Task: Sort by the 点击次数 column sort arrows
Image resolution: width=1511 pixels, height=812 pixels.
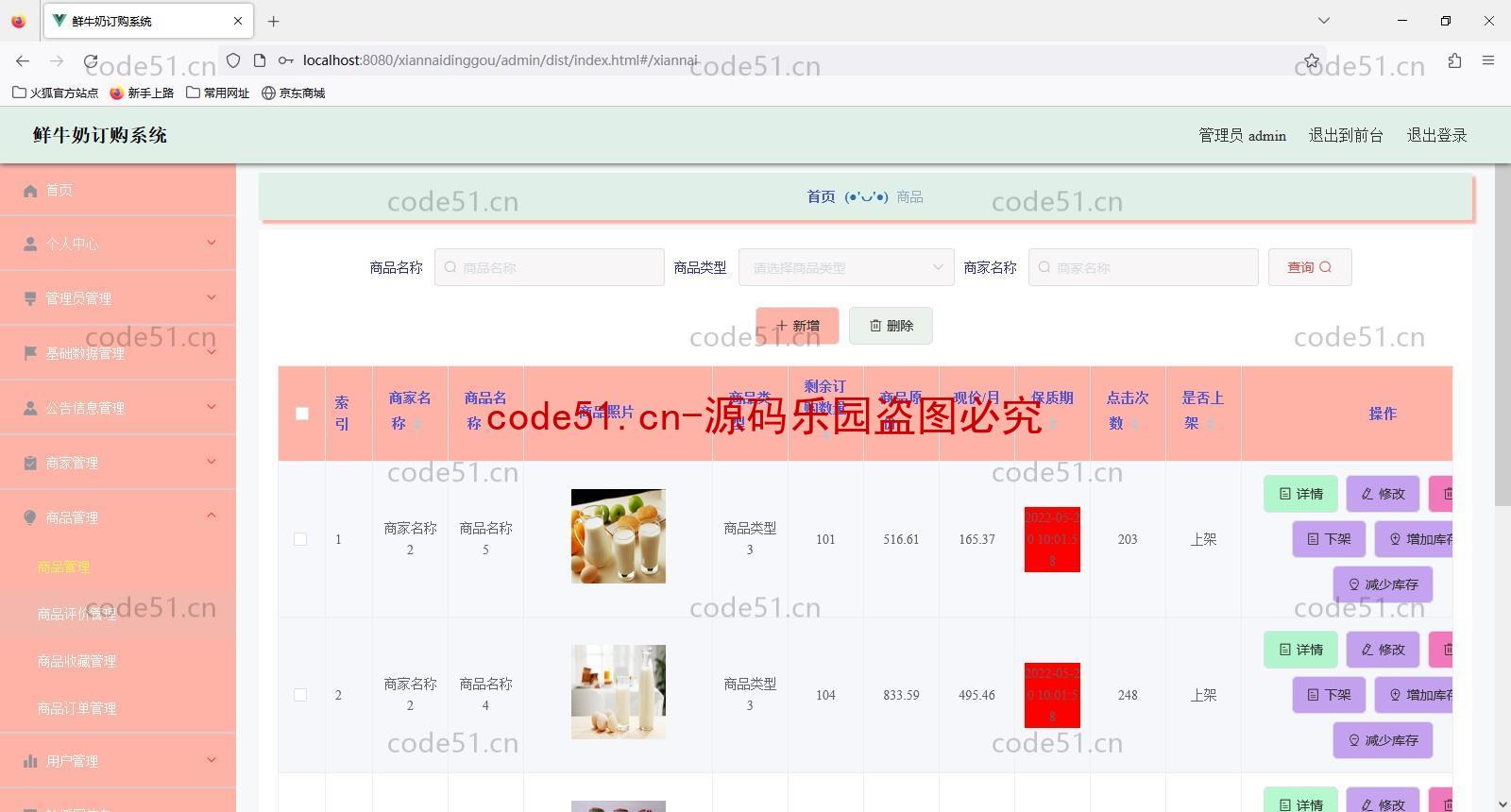Action: (1134, 424)
